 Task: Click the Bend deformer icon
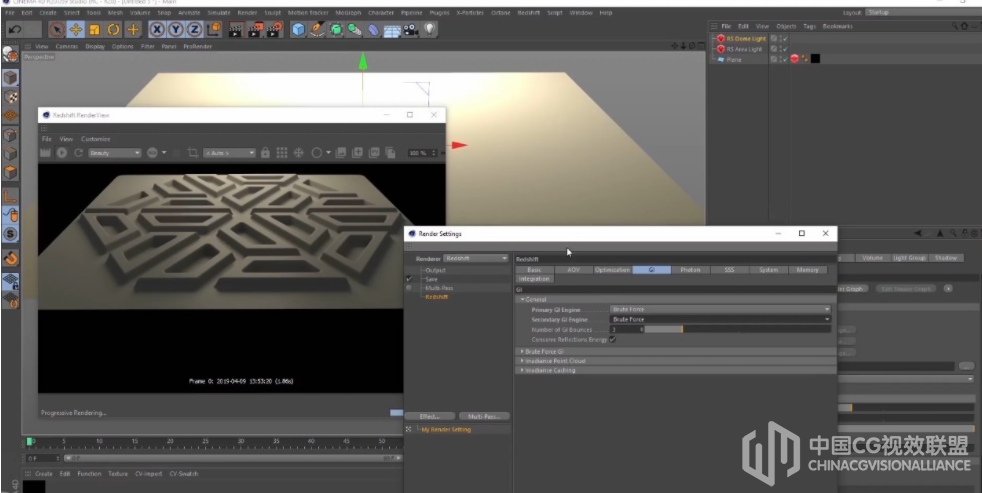373,29
